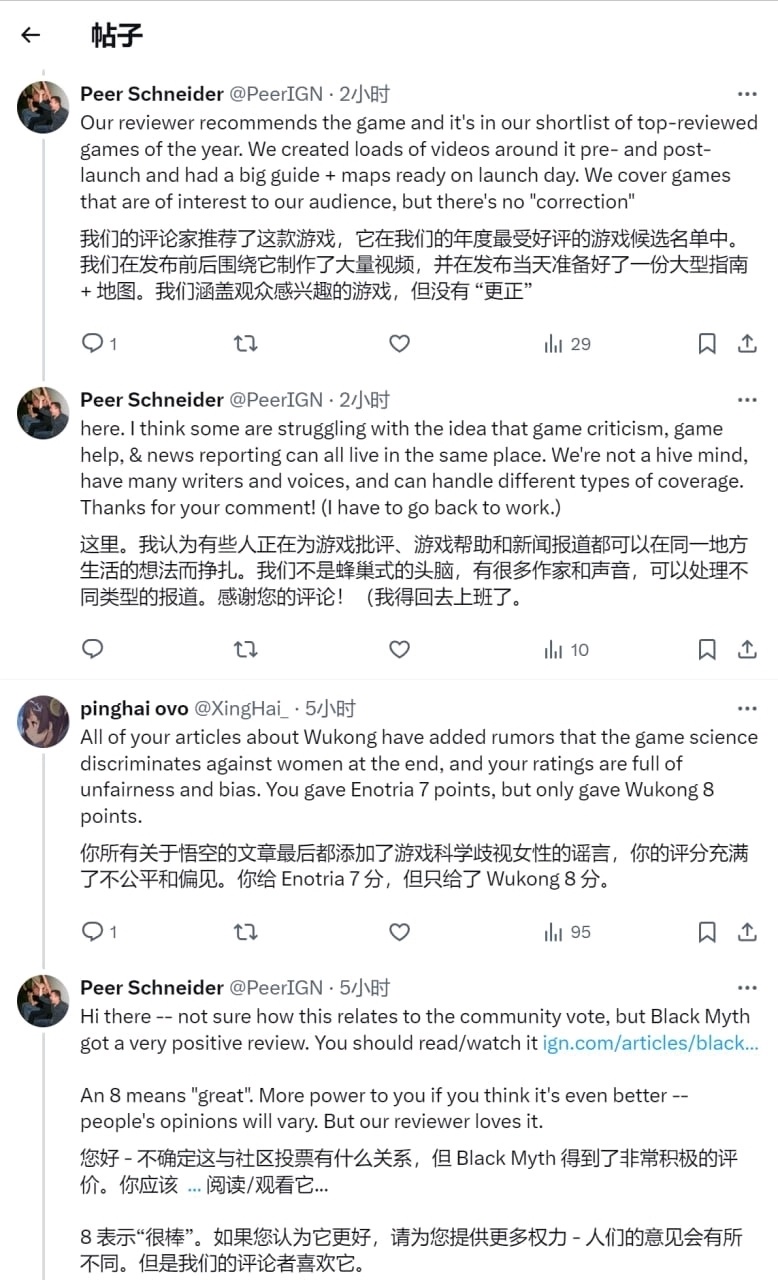This screenshot has width=778, height=1280.
Task: Reply to the first Peer Schneider post
Action: pos(93,344)
